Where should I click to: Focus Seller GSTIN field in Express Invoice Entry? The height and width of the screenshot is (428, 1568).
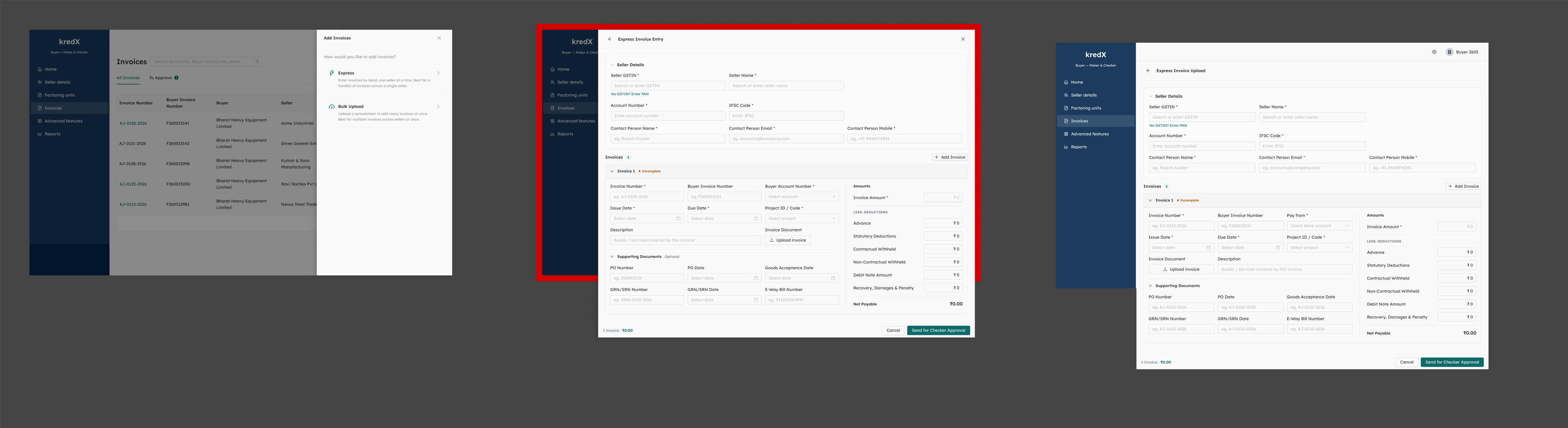click(668, 86)
